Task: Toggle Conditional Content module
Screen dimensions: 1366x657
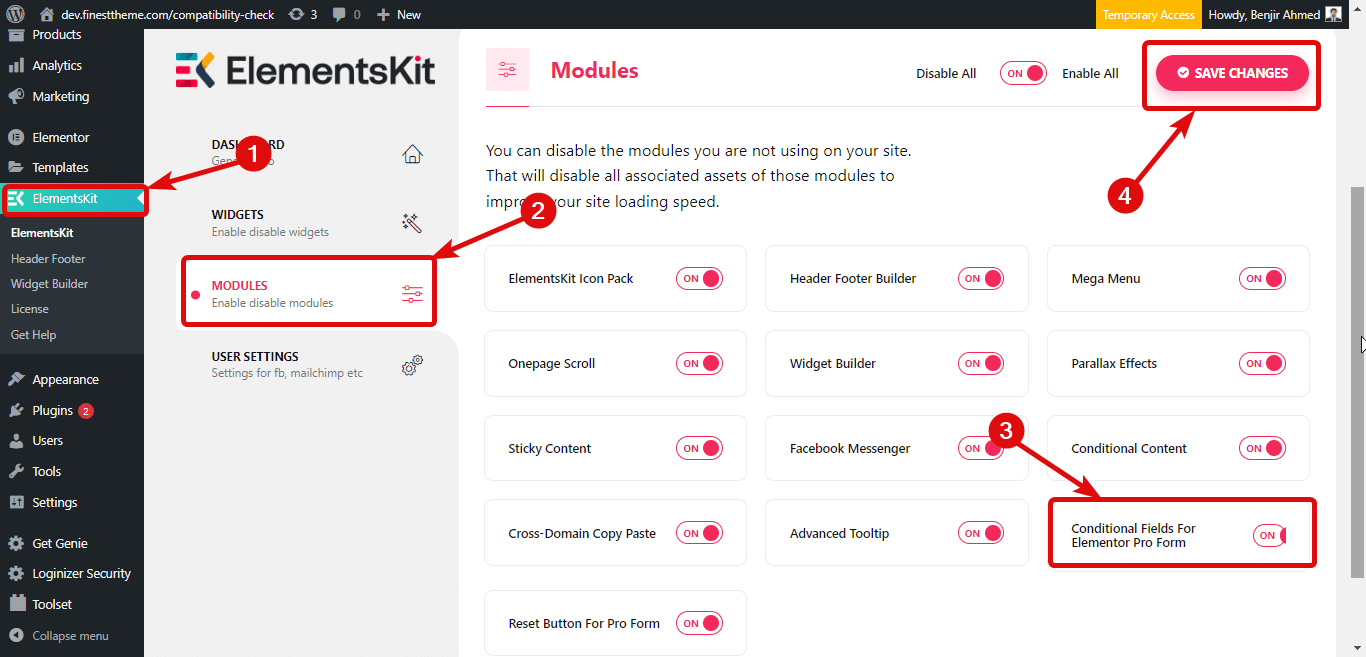Action: (1262, 449)
